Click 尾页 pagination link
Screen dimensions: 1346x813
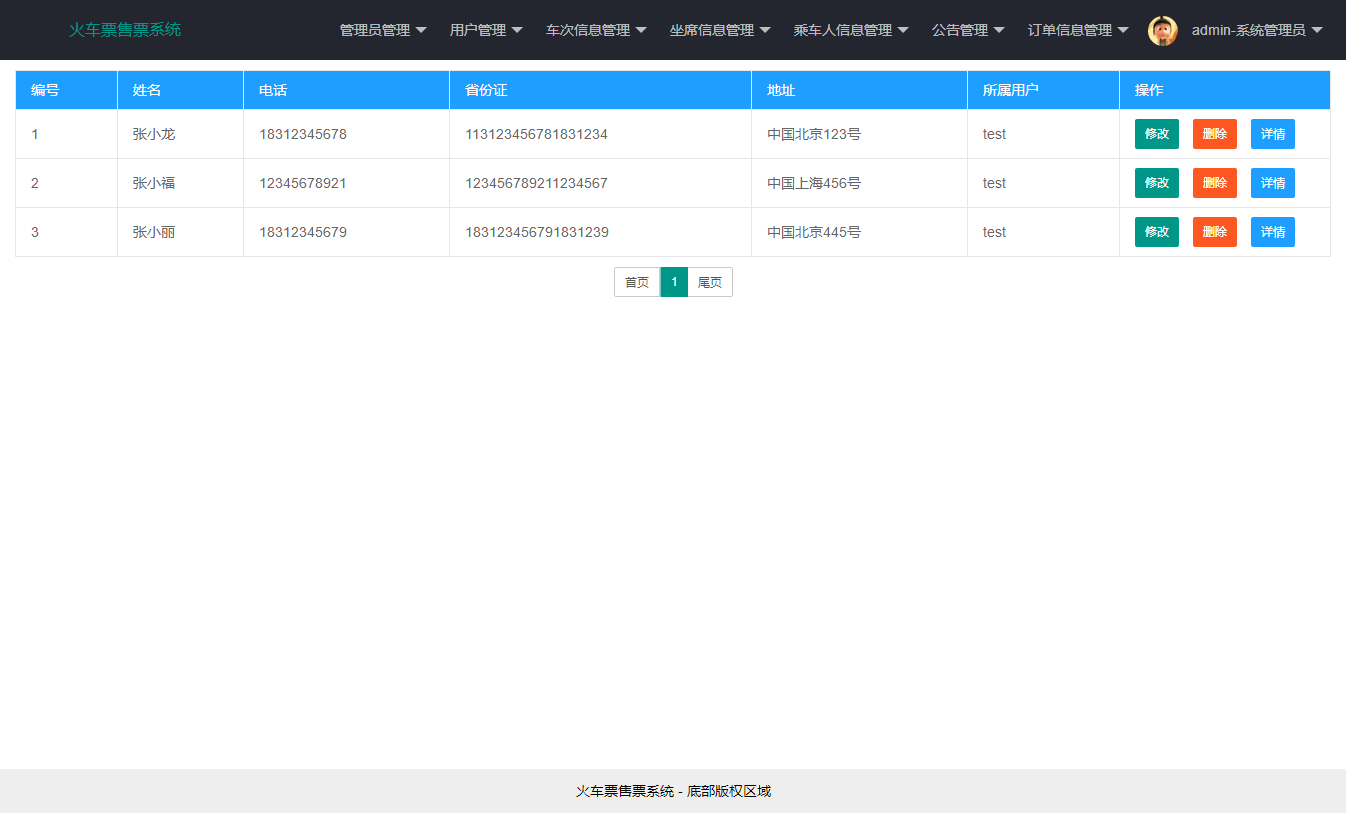point(710,282)
